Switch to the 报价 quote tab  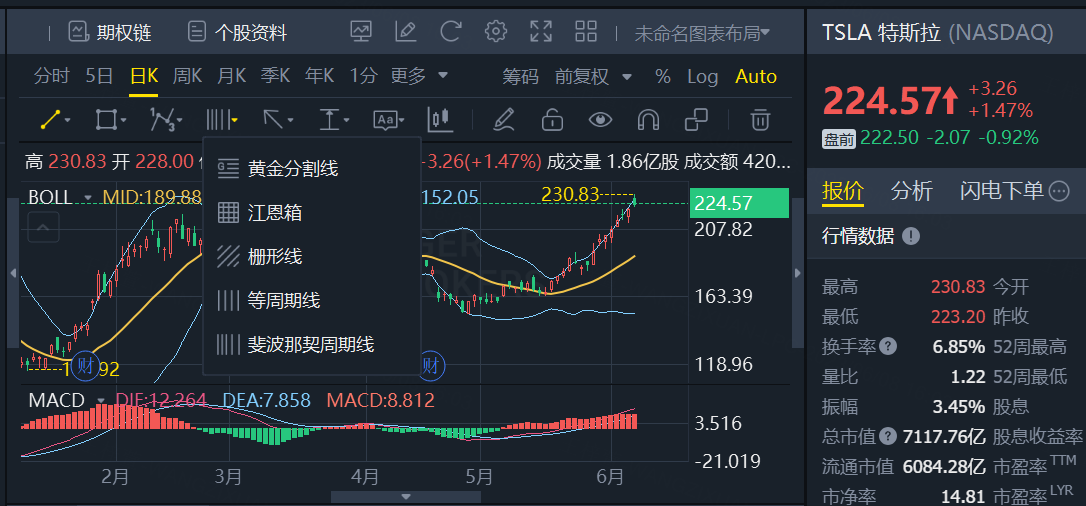point(843,191)
